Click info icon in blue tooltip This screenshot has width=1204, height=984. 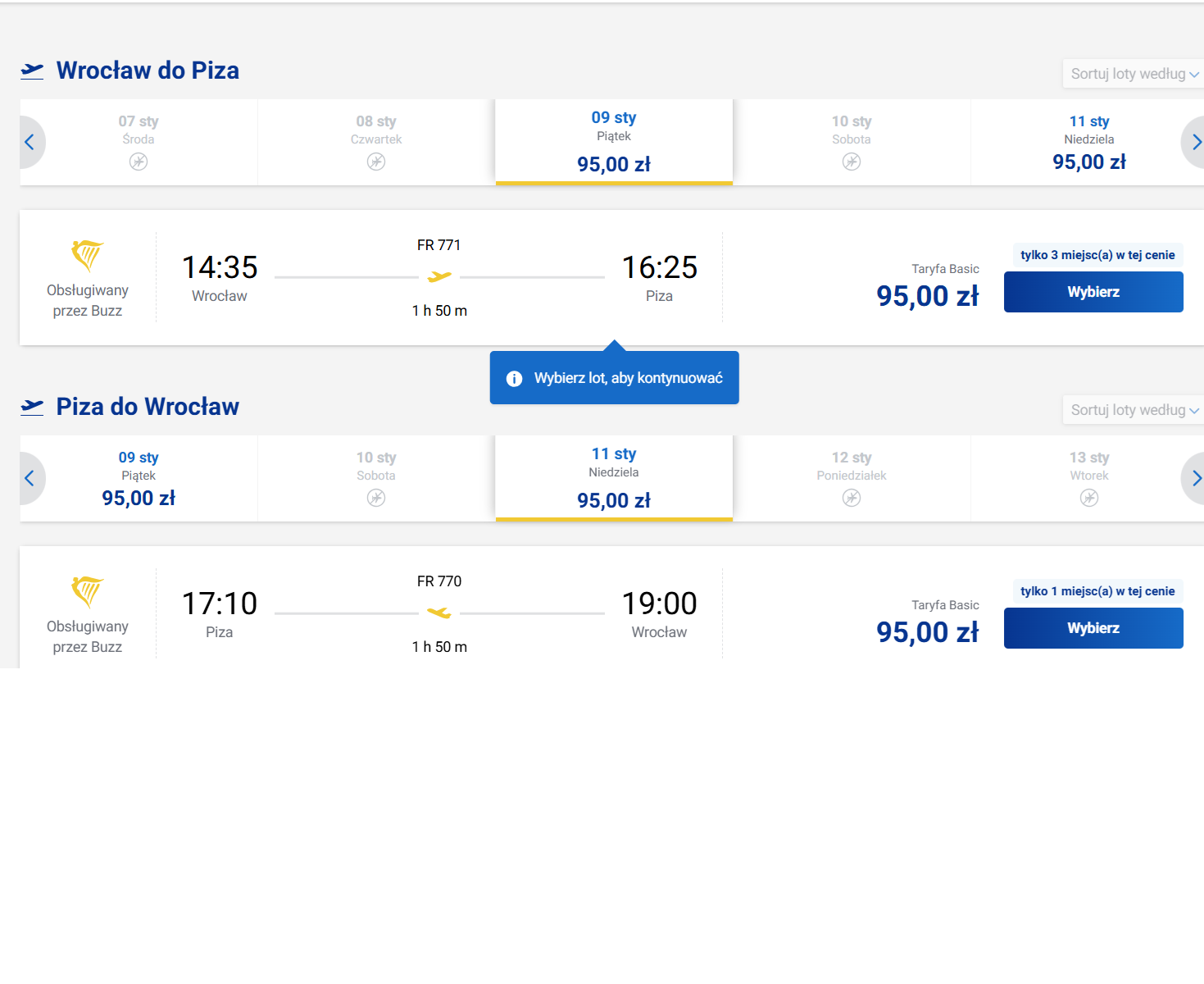[x=514, y=378]
